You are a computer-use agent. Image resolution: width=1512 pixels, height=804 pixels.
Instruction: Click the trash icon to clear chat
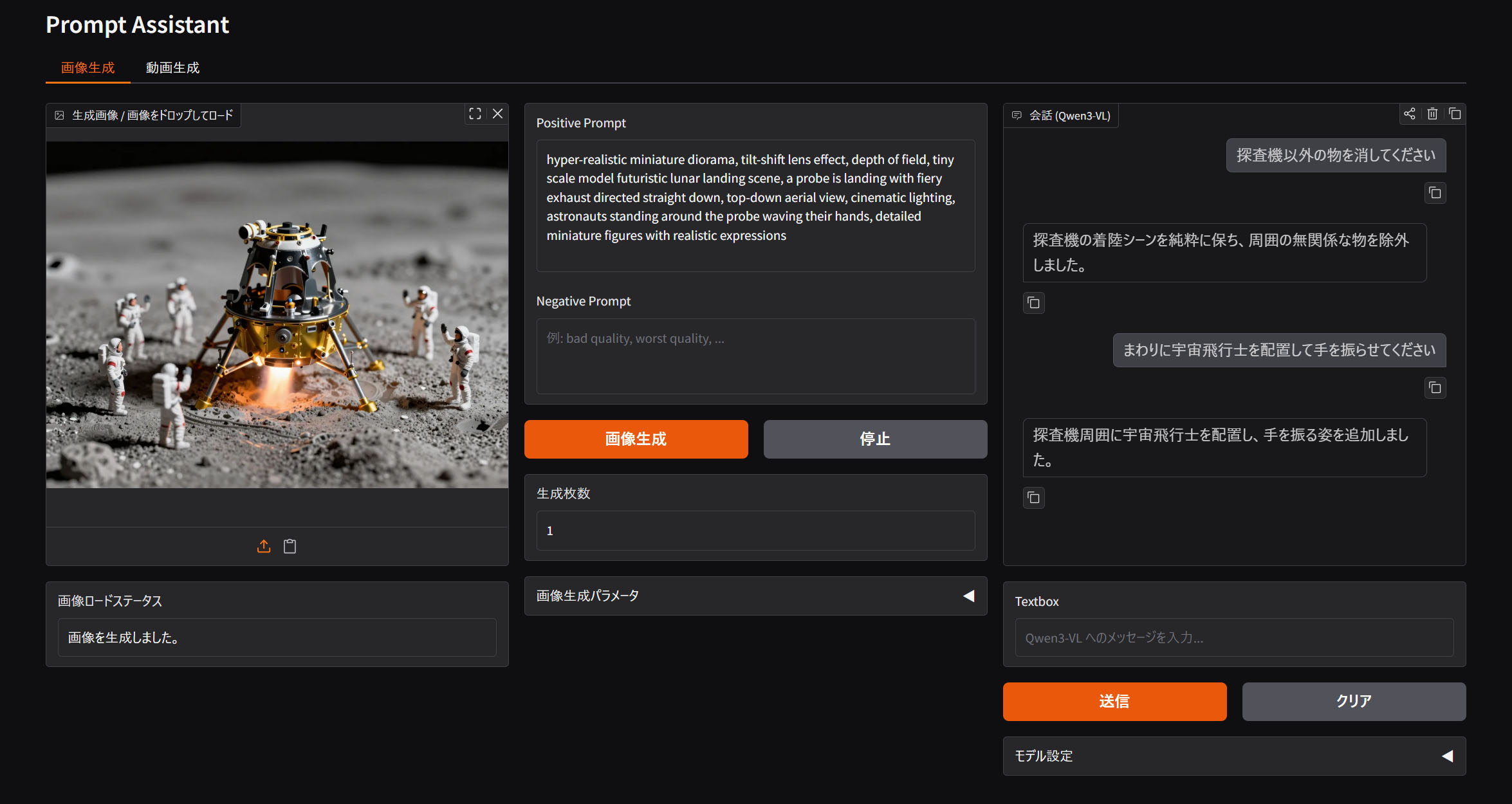point(1432,114)
